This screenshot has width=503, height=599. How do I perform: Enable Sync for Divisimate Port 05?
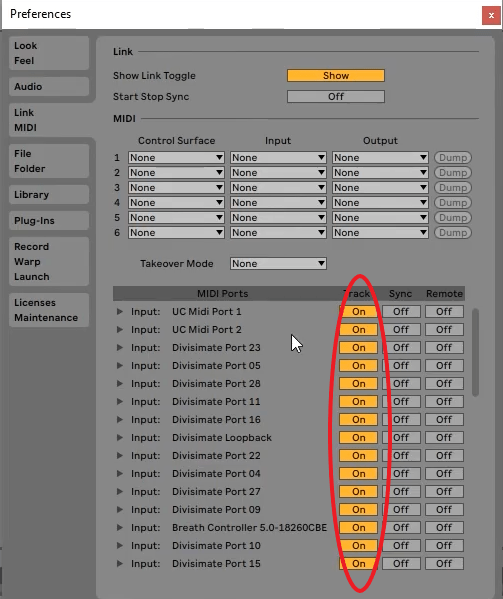pos(401,366)
